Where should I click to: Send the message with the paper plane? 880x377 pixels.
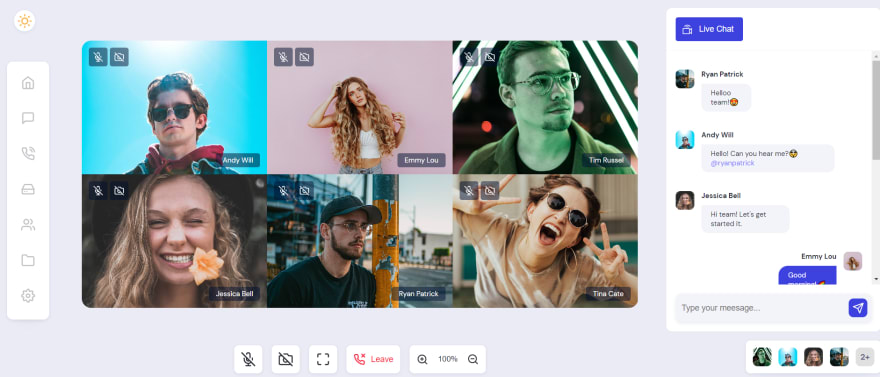pos(858,308)
